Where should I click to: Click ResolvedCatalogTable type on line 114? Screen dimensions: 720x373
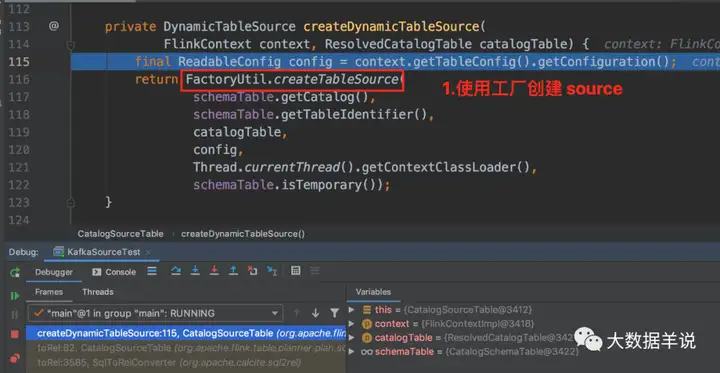398,44
